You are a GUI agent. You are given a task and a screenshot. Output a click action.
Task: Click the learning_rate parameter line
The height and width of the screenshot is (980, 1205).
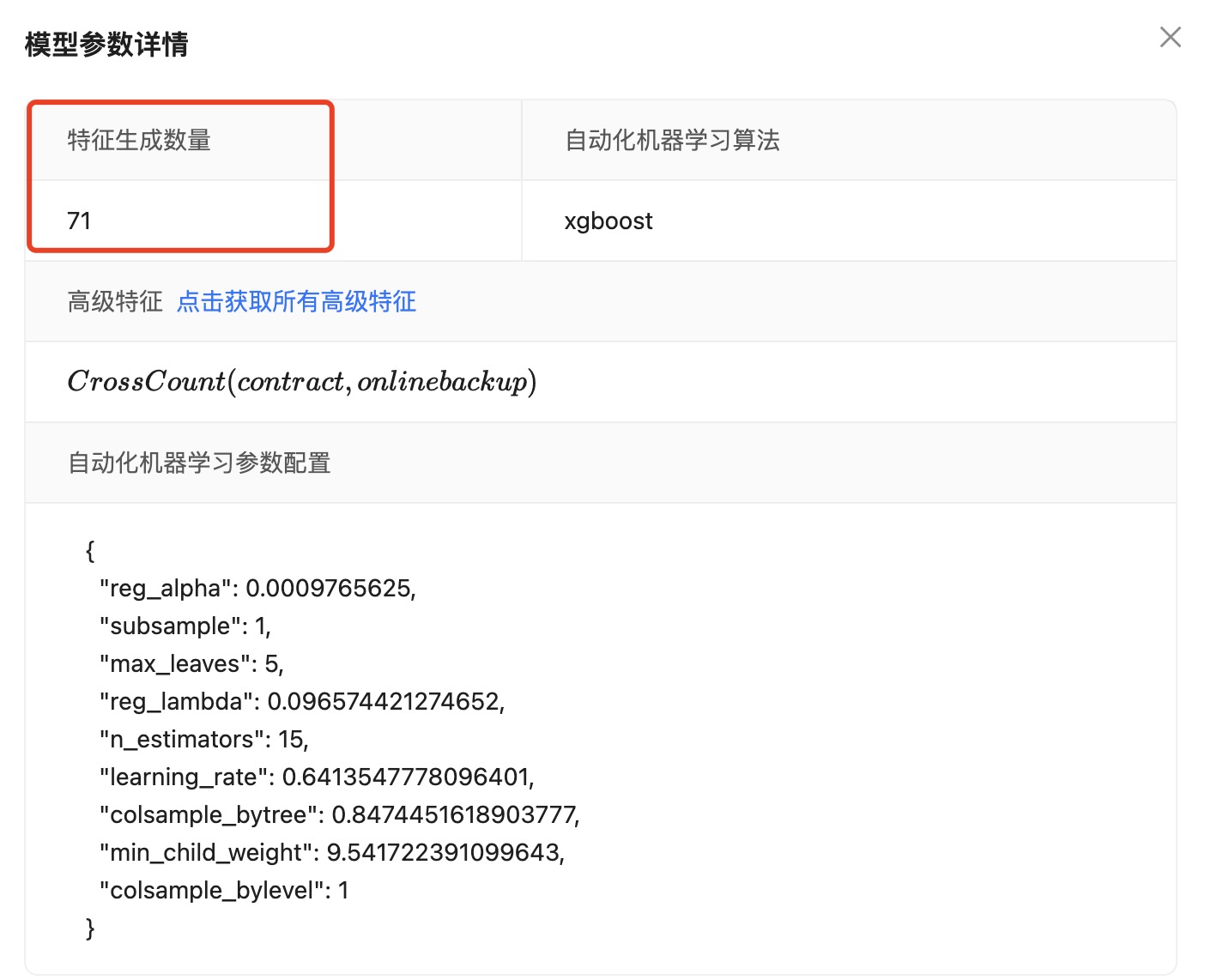(317, 777)
